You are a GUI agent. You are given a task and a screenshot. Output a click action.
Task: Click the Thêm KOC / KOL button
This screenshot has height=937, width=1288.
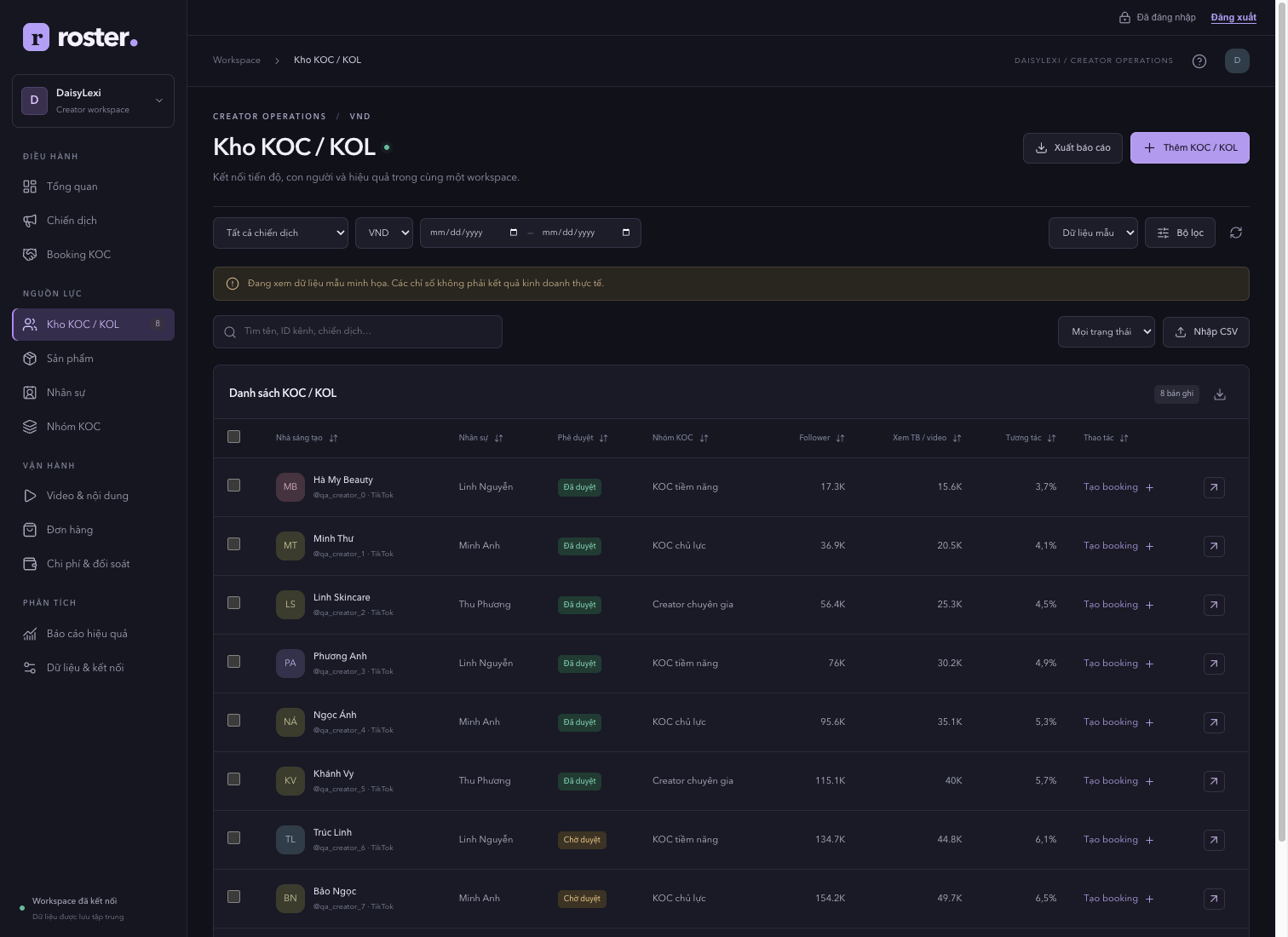click(x=1190, y=147)
